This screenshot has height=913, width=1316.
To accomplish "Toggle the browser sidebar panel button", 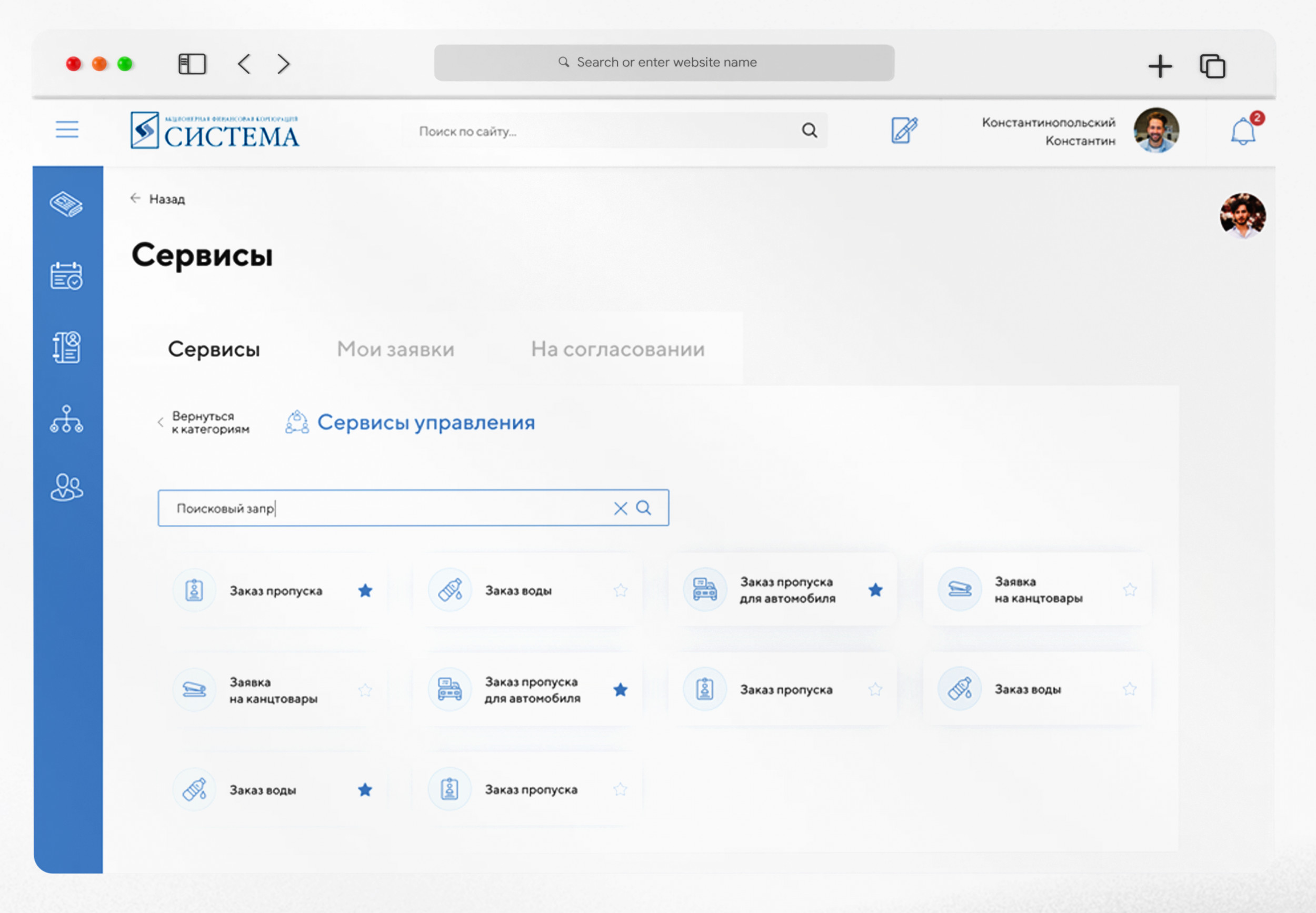I will (192, 64).
